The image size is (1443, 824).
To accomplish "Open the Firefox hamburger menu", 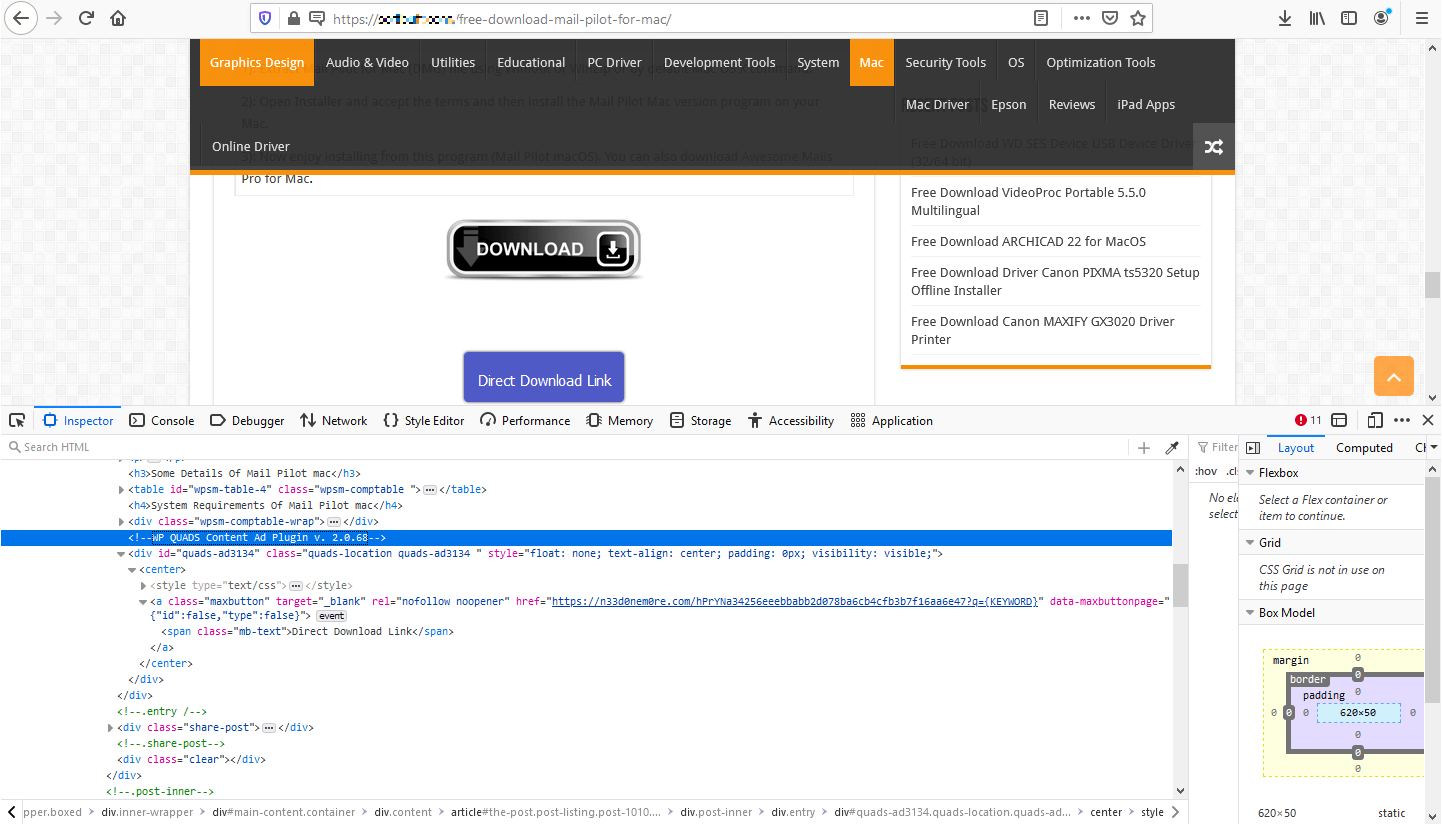I will pyautogui.click(x=1421, y=18).
